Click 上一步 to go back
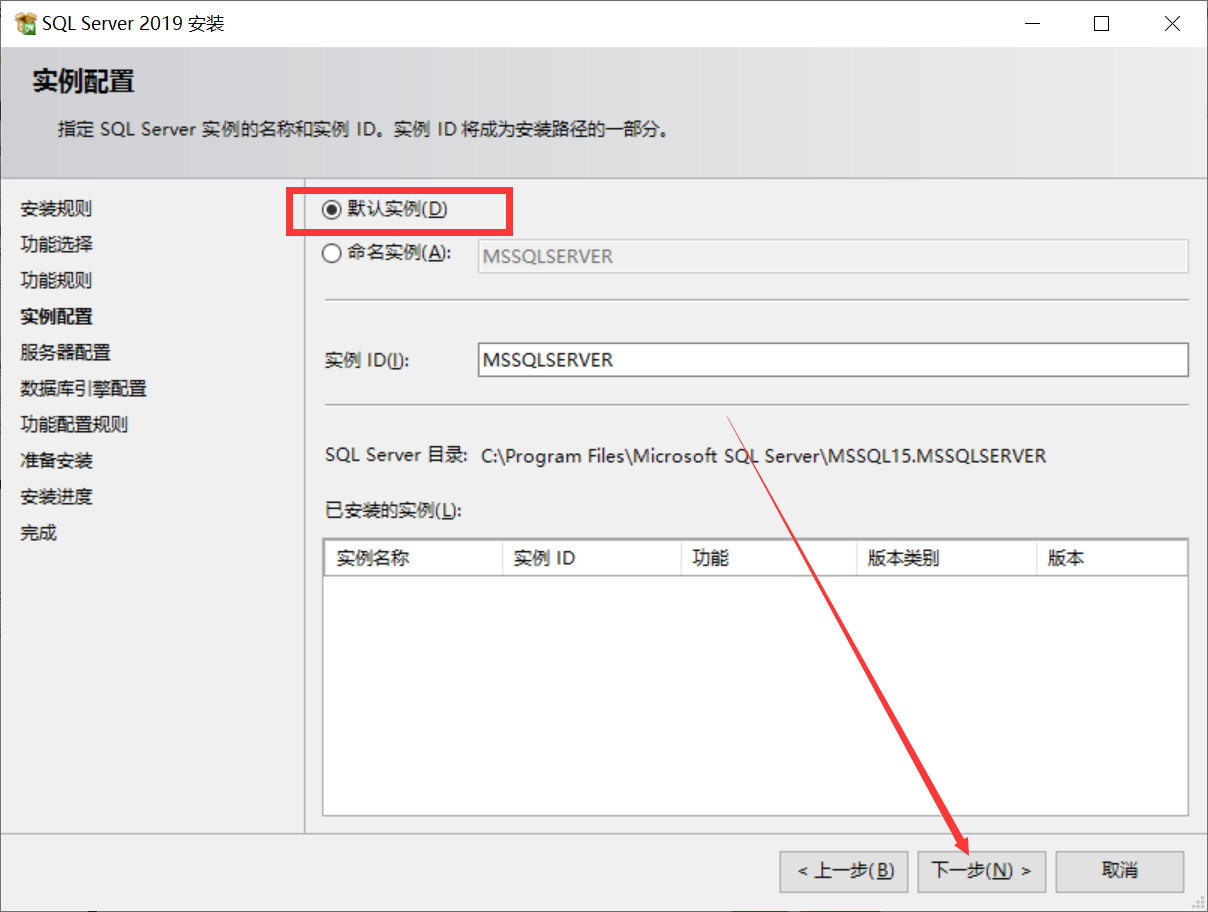Image resolution: width=1208 pixels, height=912 pixels. tap(843, 871)
